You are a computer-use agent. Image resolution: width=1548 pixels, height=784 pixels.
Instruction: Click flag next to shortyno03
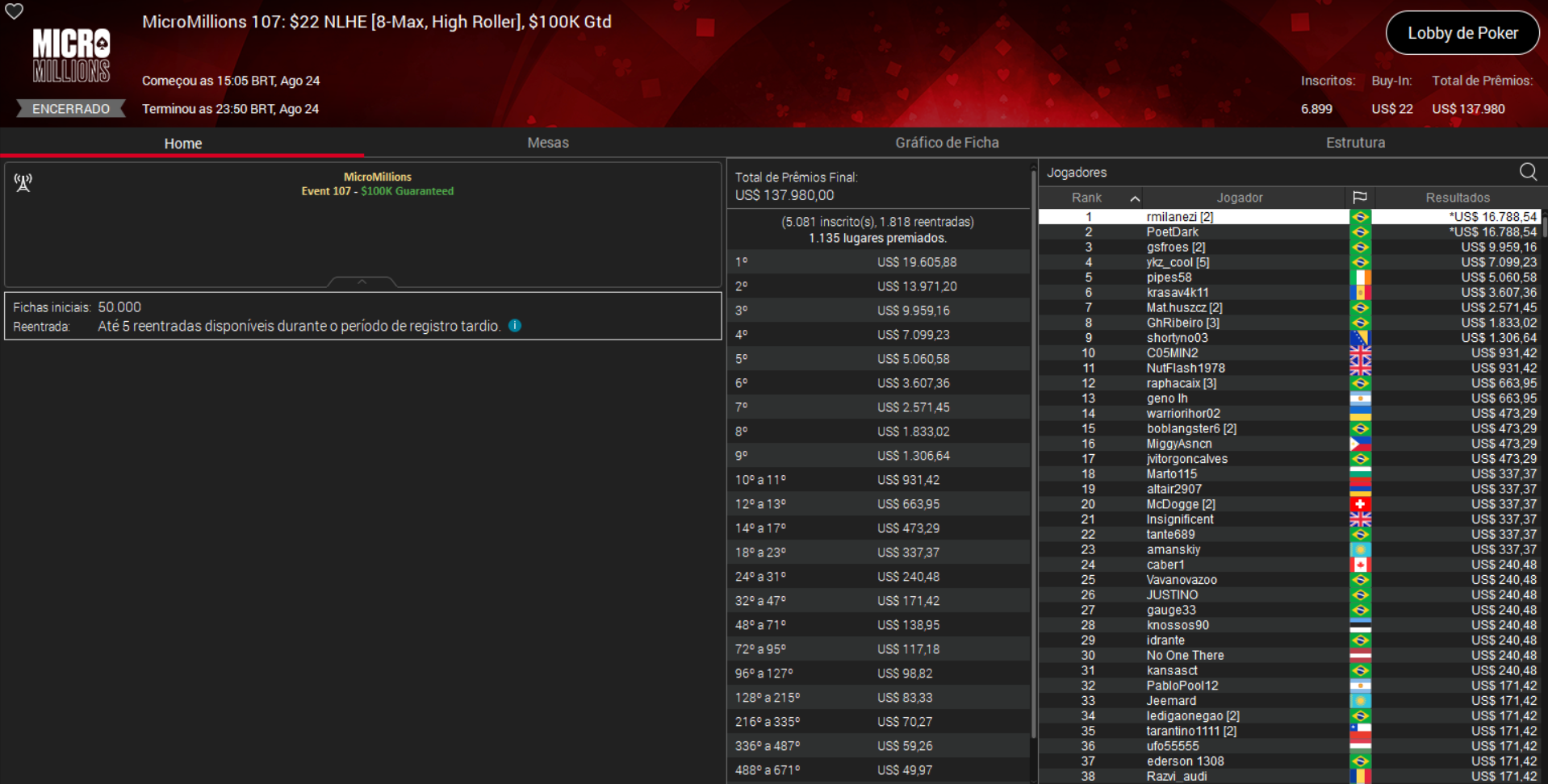[x=1360, y=338]
